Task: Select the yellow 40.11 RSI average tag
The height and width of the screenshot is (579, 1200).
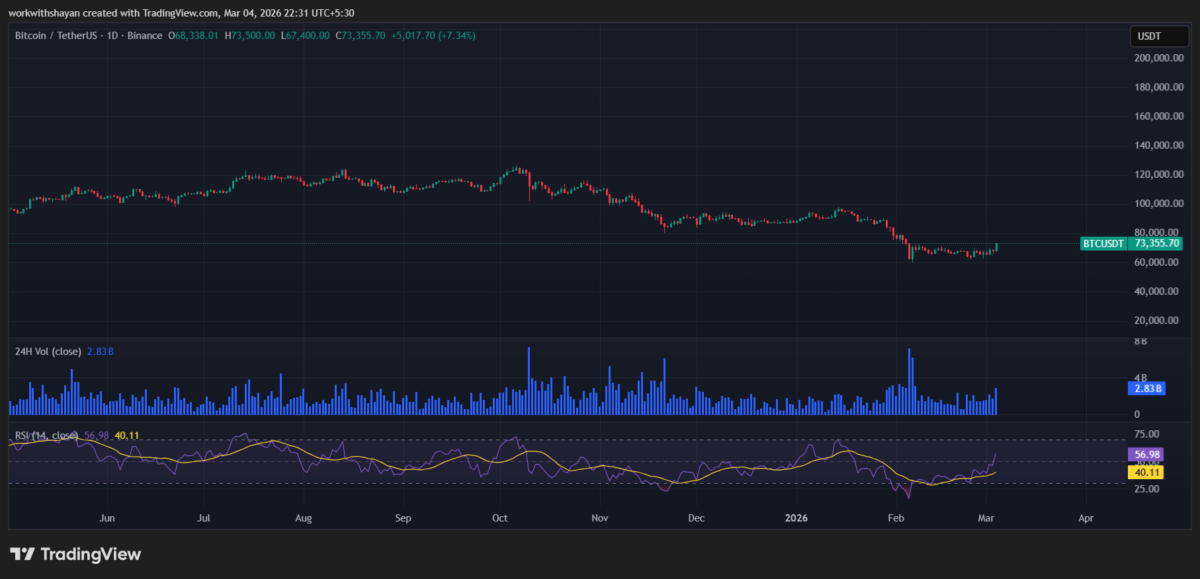Action: (x=1144, y=471)
